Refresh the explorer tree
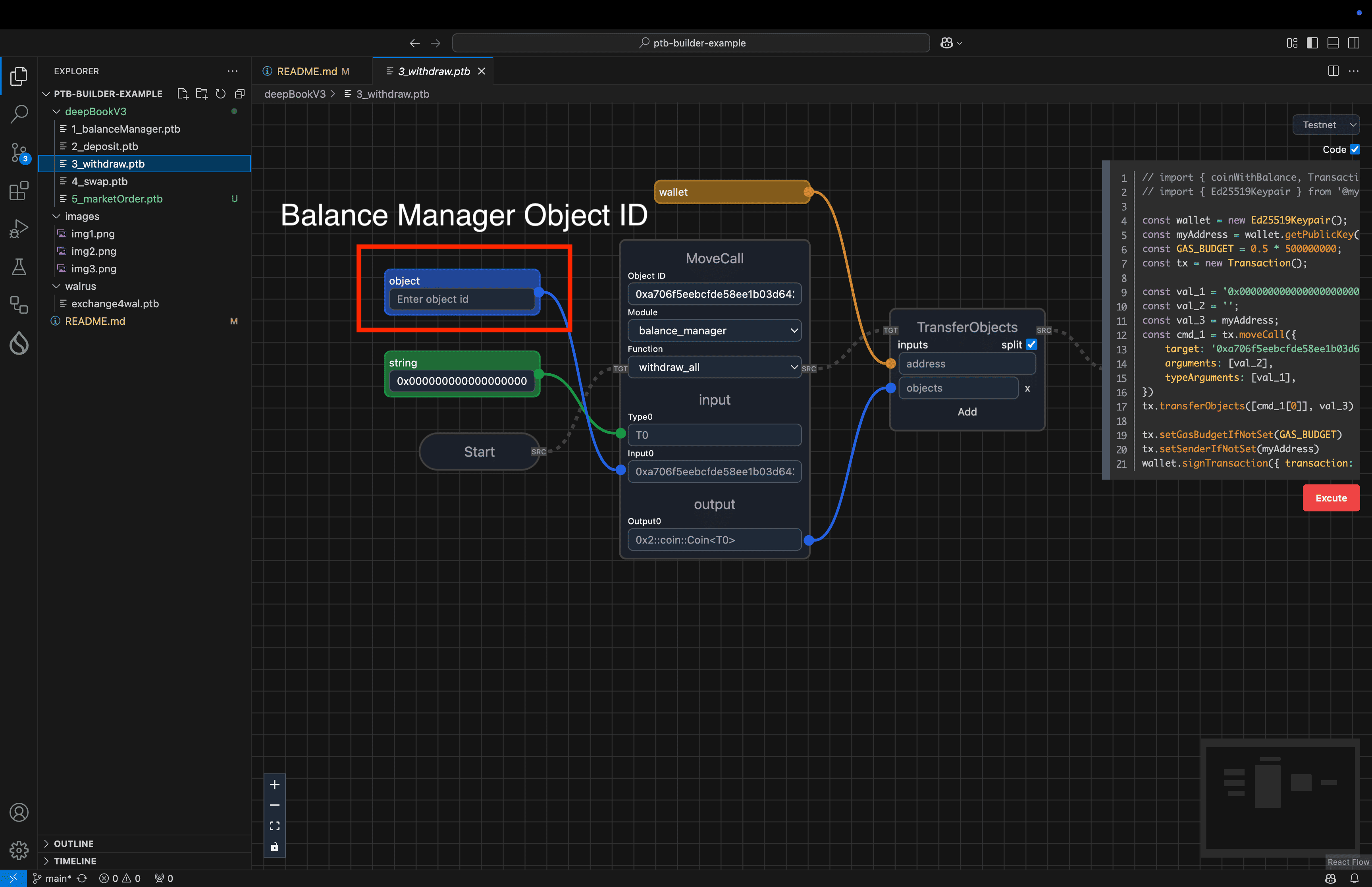This screenshot has height=887, width=1372. click(x=220, y=93)
